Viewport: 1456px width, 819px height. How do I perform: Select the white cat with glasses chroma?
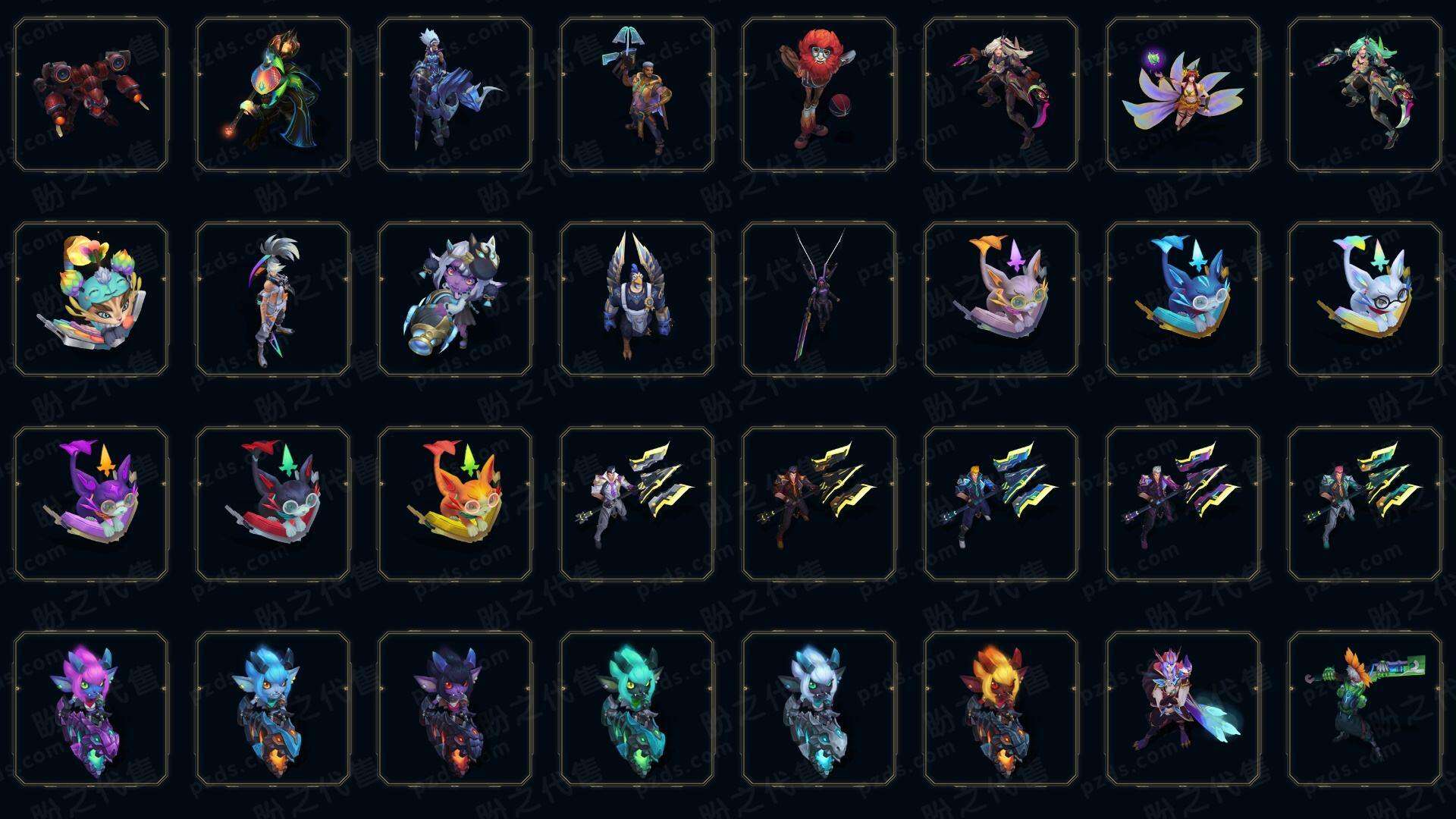[1365, 299]
